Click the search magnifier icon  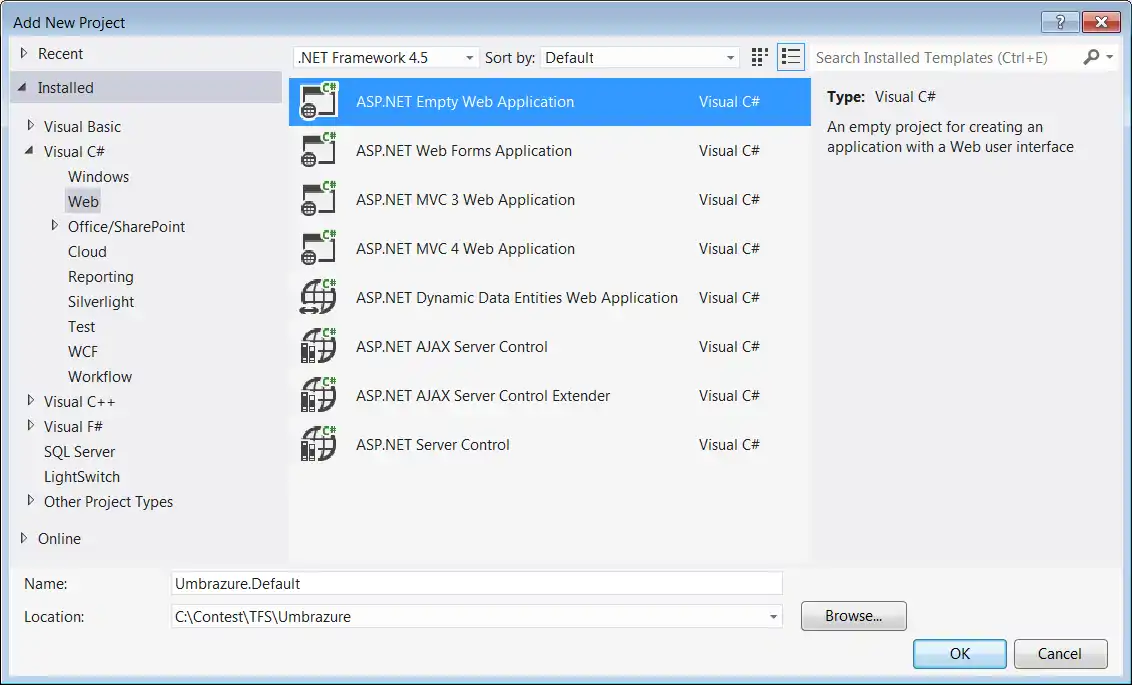tap(1092, 57)
